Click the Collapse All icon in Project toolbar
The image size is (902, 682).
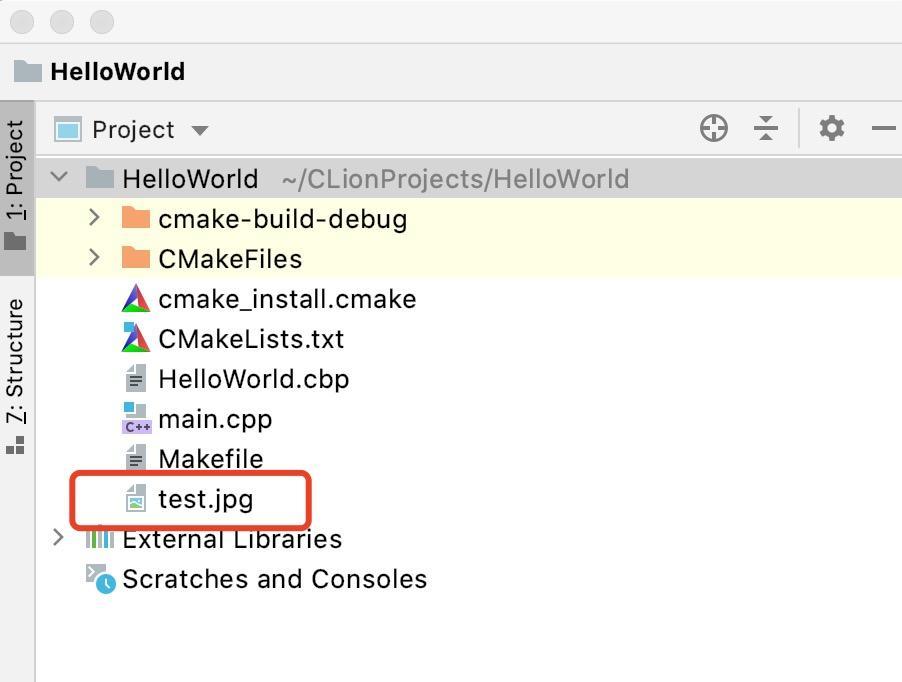coord(766,128)
